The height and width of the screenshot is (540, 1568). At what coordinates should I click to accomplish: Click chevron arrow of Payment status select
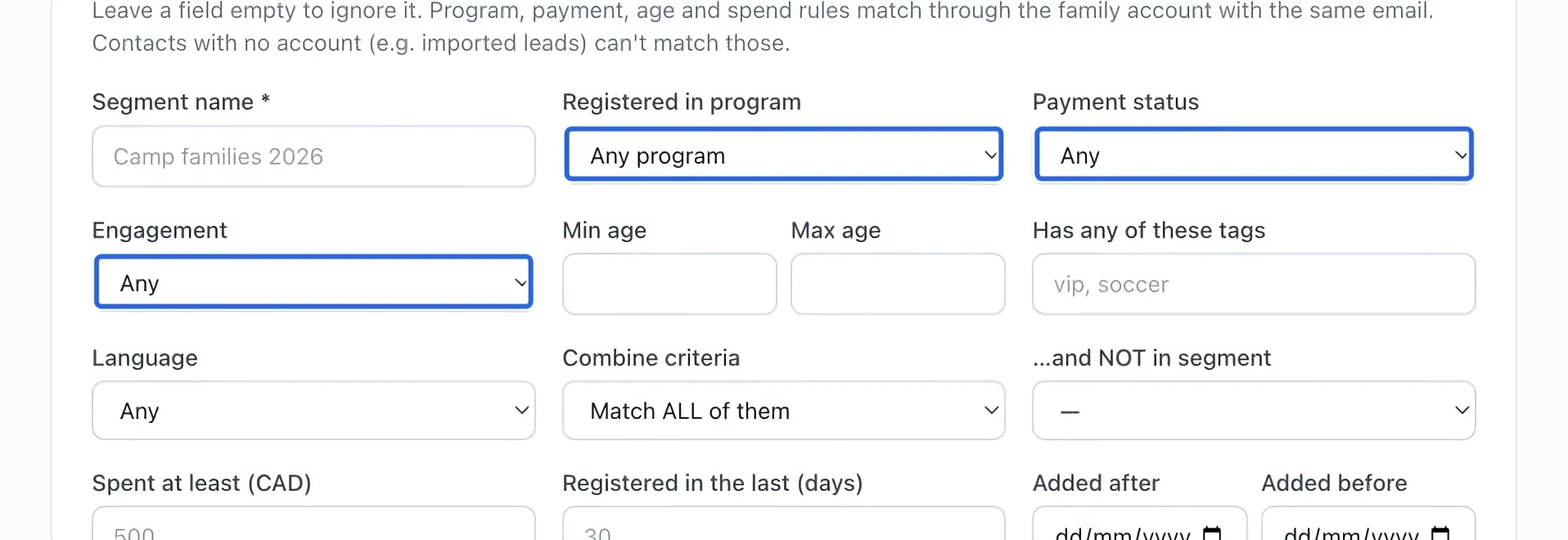coord(1461,155)
